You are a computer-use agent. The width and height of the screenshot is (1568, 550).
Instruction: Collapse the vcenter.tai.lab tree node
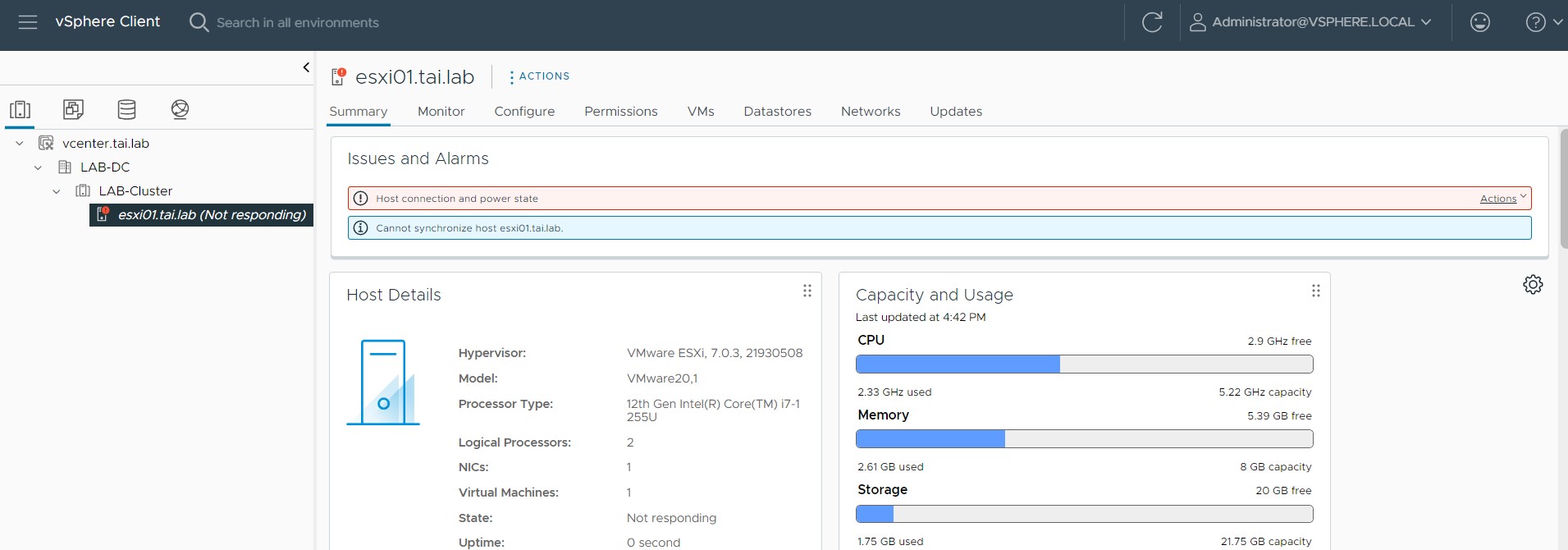(20, 144)
